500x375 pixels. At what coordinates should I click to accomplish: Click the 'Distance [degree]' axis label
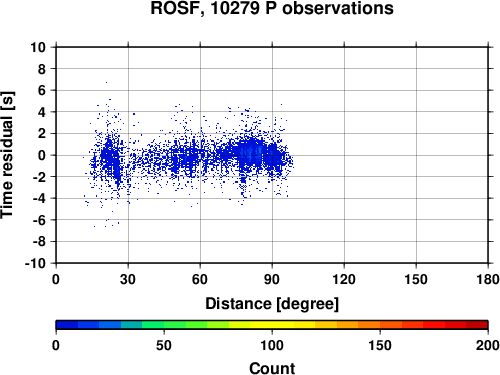point(272,304)
